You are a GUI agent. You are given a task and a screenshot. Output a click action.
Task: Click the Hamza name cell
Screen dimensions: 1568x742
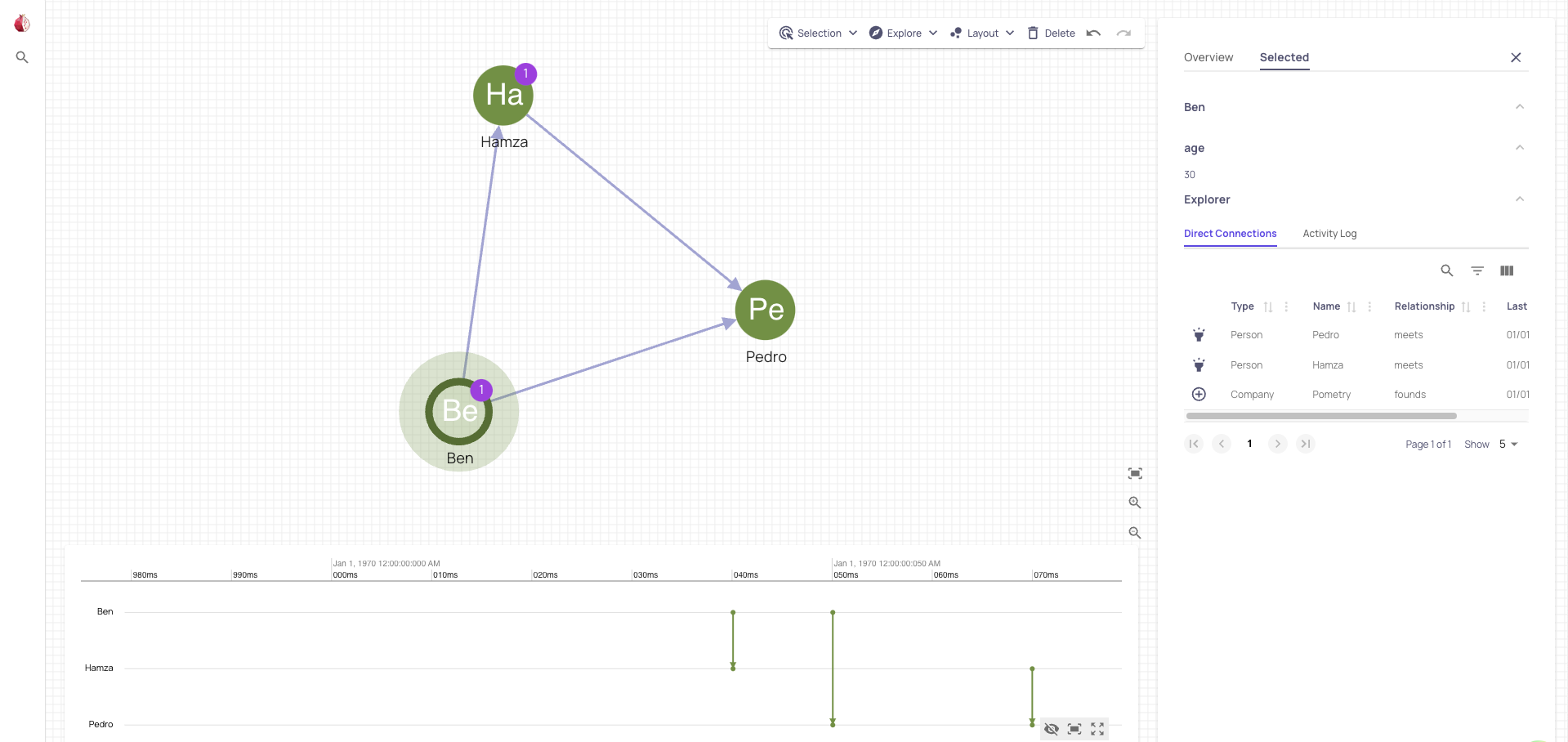pos(1328,365)
